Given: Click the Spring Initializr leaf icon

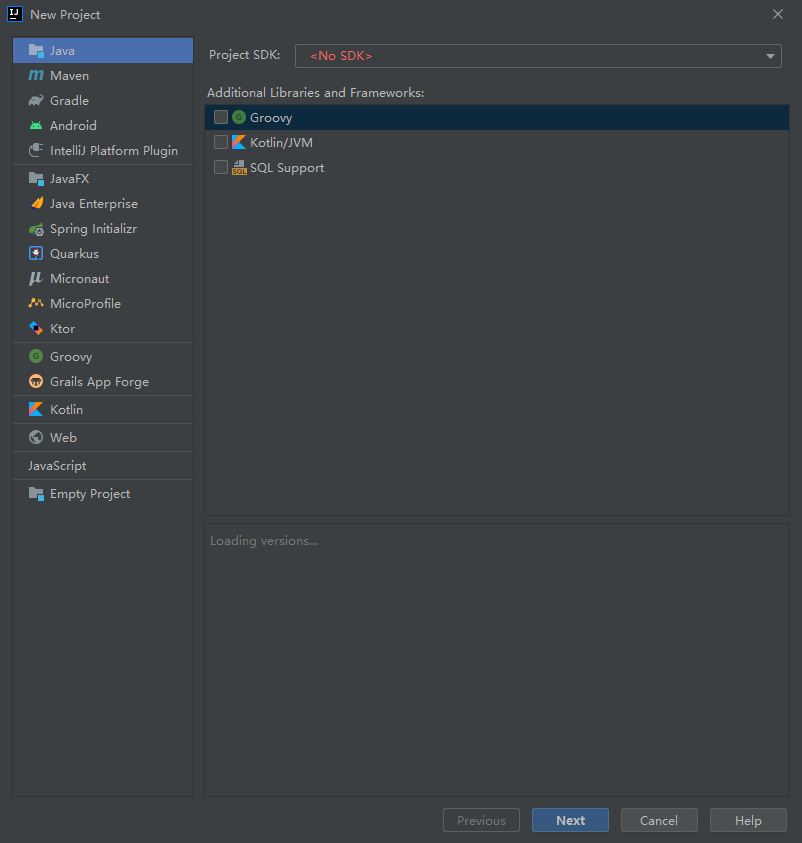Looking at the screenshot, I should pyautogui.click(x=36, y=229).
